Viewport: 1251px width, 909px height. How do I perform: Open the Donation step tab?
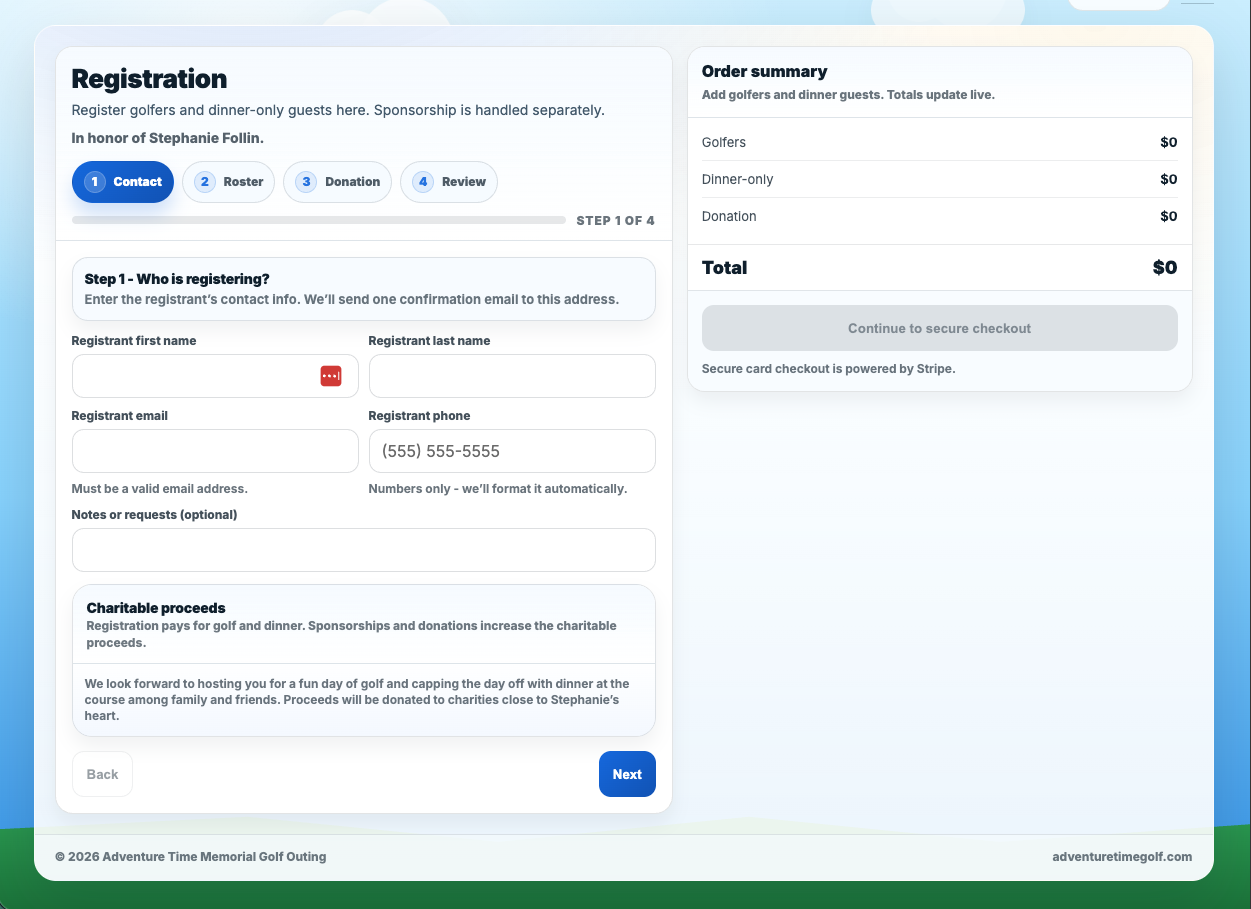point(337,182)
